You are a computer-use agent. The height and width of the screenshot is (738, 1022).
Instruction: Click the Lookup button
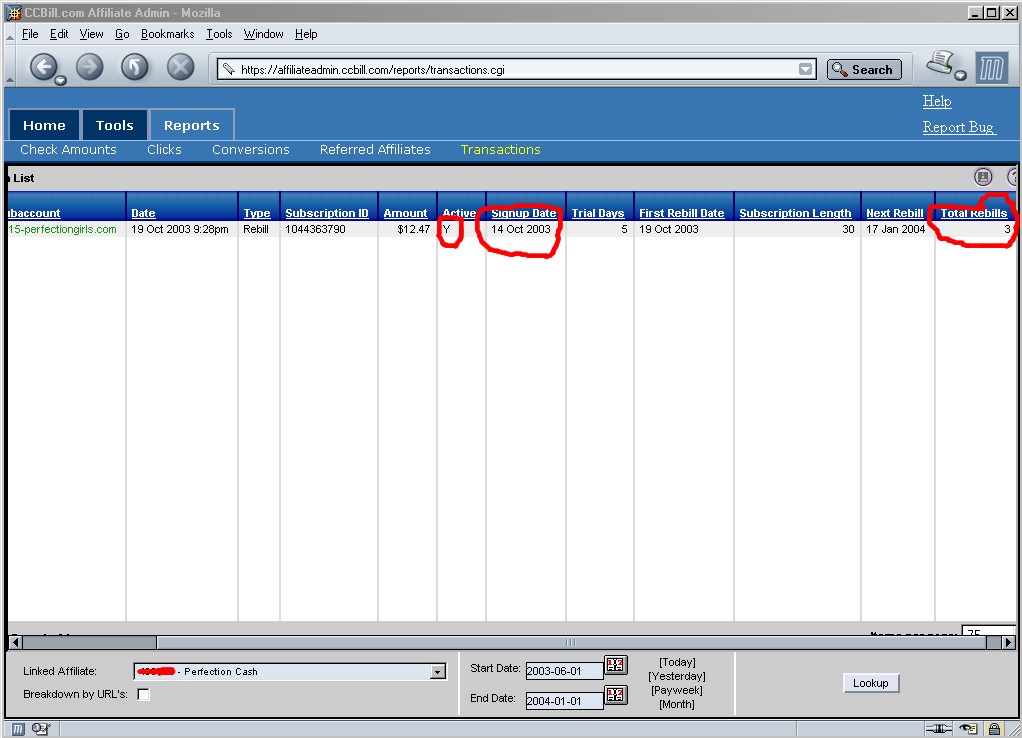coord(870,683)
